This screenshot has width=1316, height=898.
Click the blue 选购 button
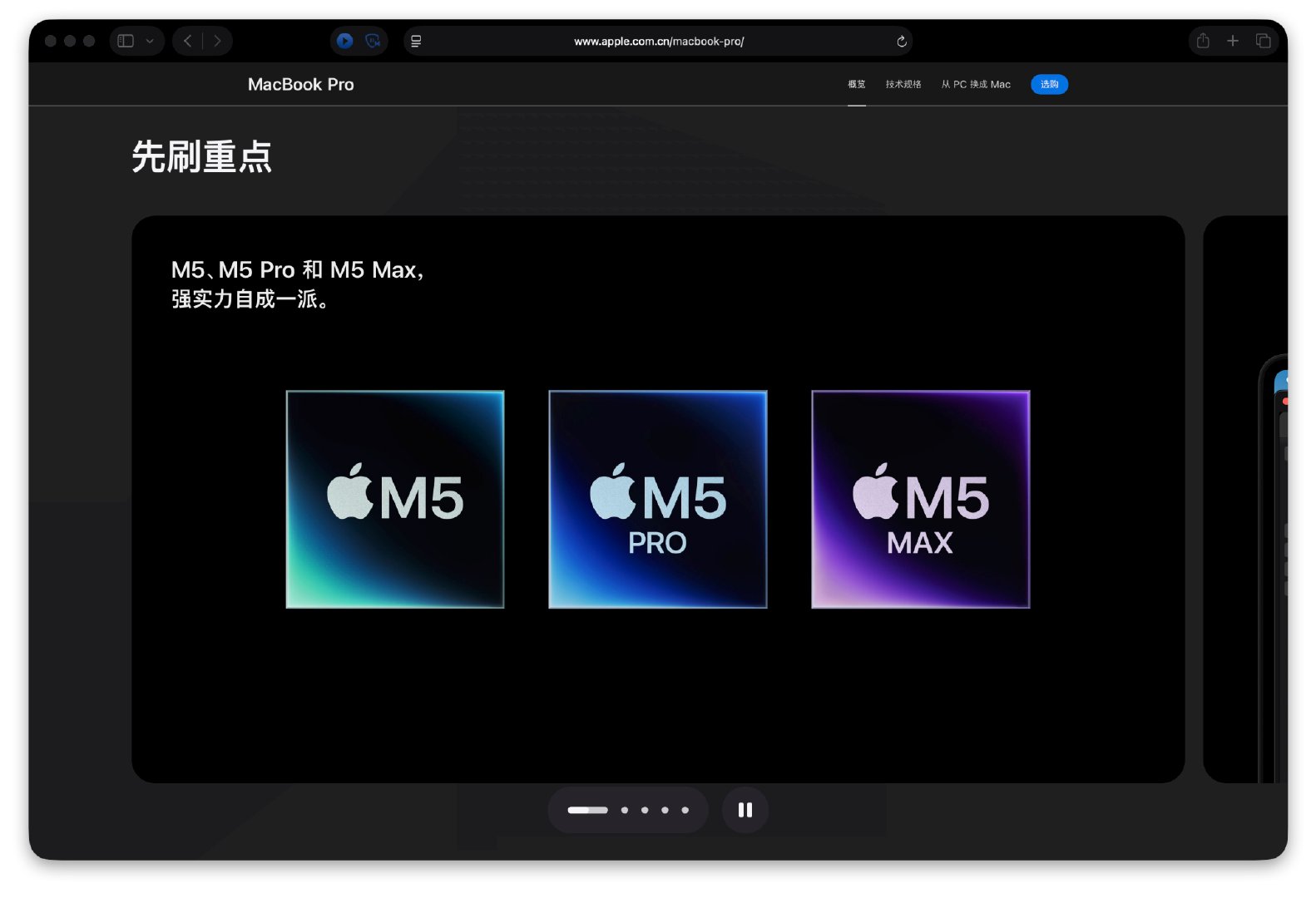(1049, 84)
